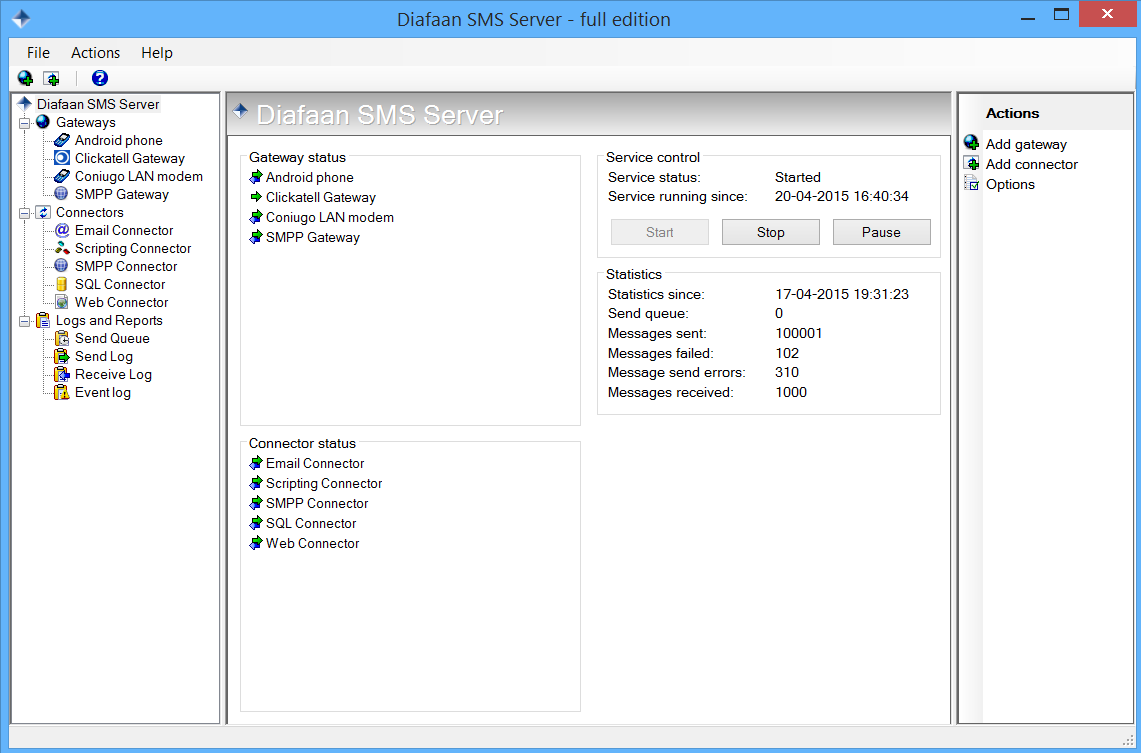Click SMPP Gateway status arrow icon
Viewport: 1141px width, 753px height.
coord(255,236)
